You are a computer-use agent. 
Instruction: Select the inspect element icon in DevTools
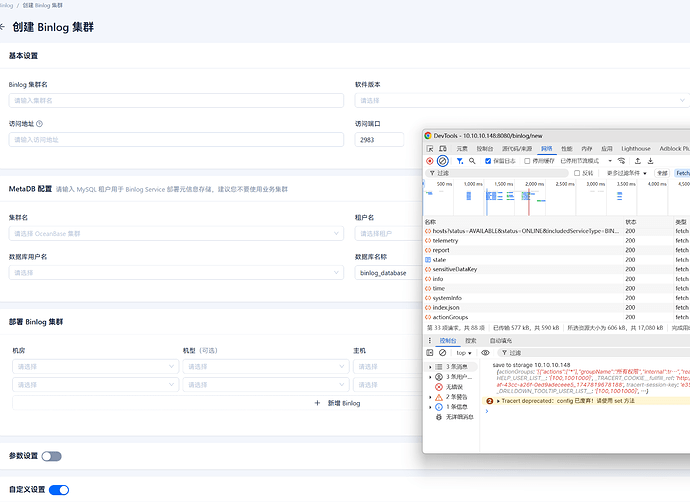[430, 149]
